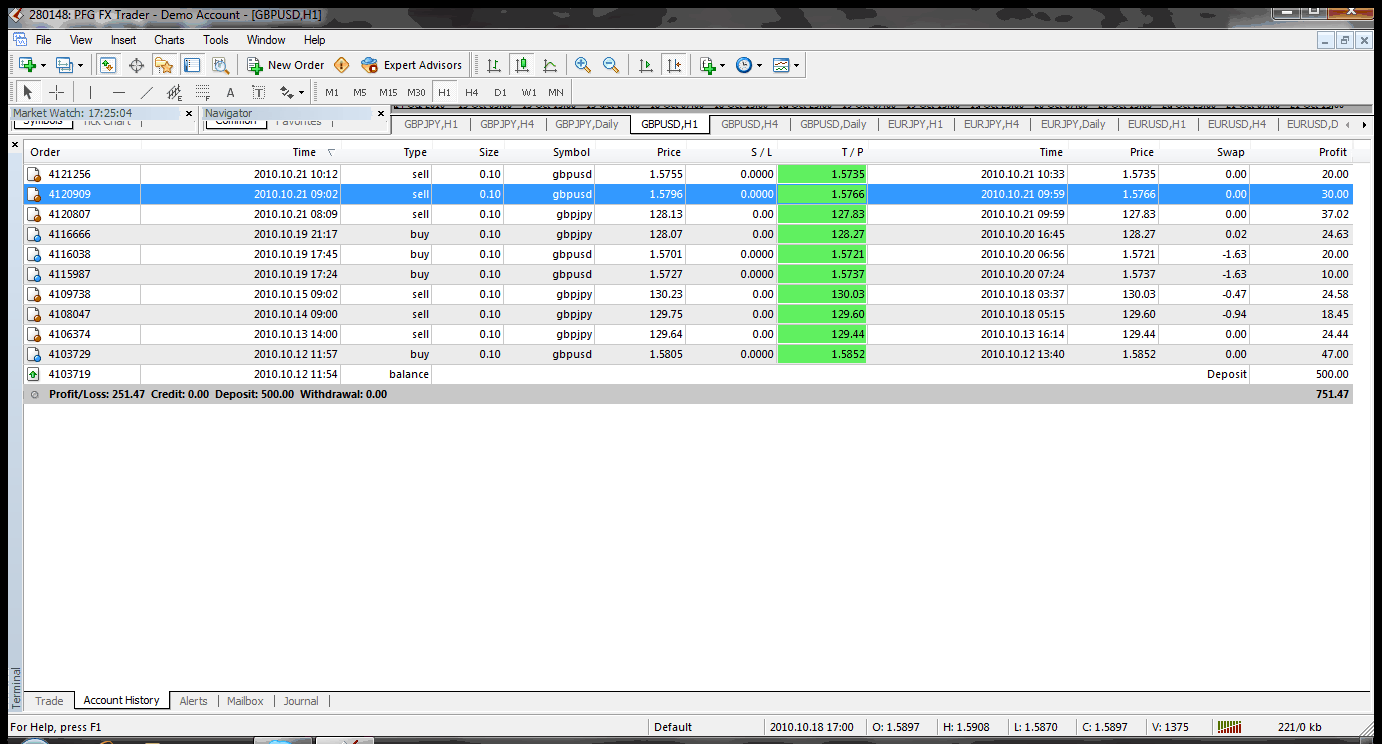Screen dimensions: 1382x744
Task: Click the Zoom Out magnifier icon
Action: (610, 65)
